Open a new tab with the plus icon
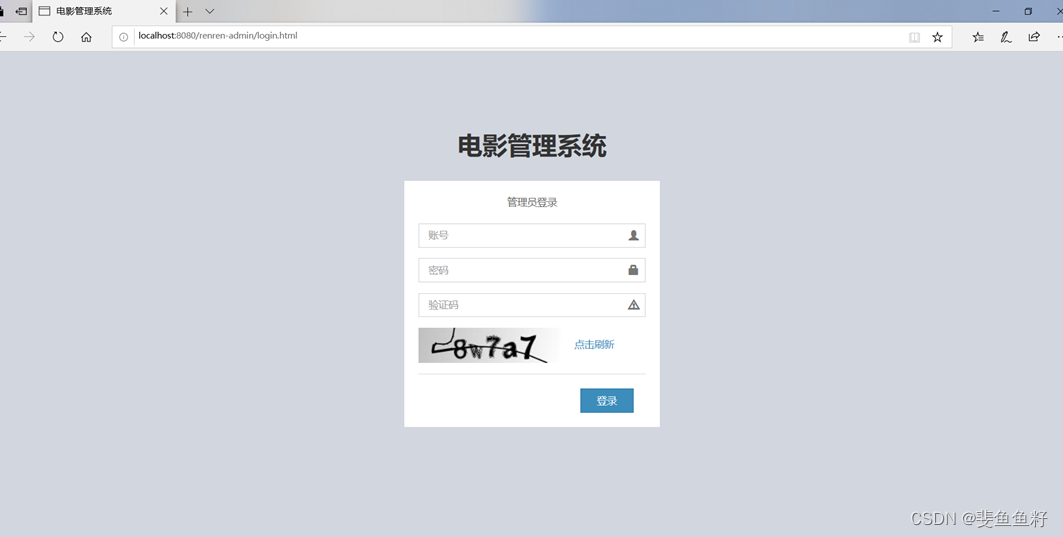This screenshot has height=537, width=1063. point(188,12)
